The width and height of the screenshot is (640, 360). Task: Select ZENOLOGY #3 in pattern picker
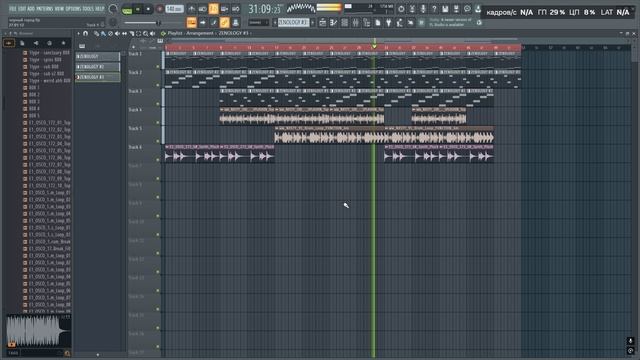pos(98,77)
